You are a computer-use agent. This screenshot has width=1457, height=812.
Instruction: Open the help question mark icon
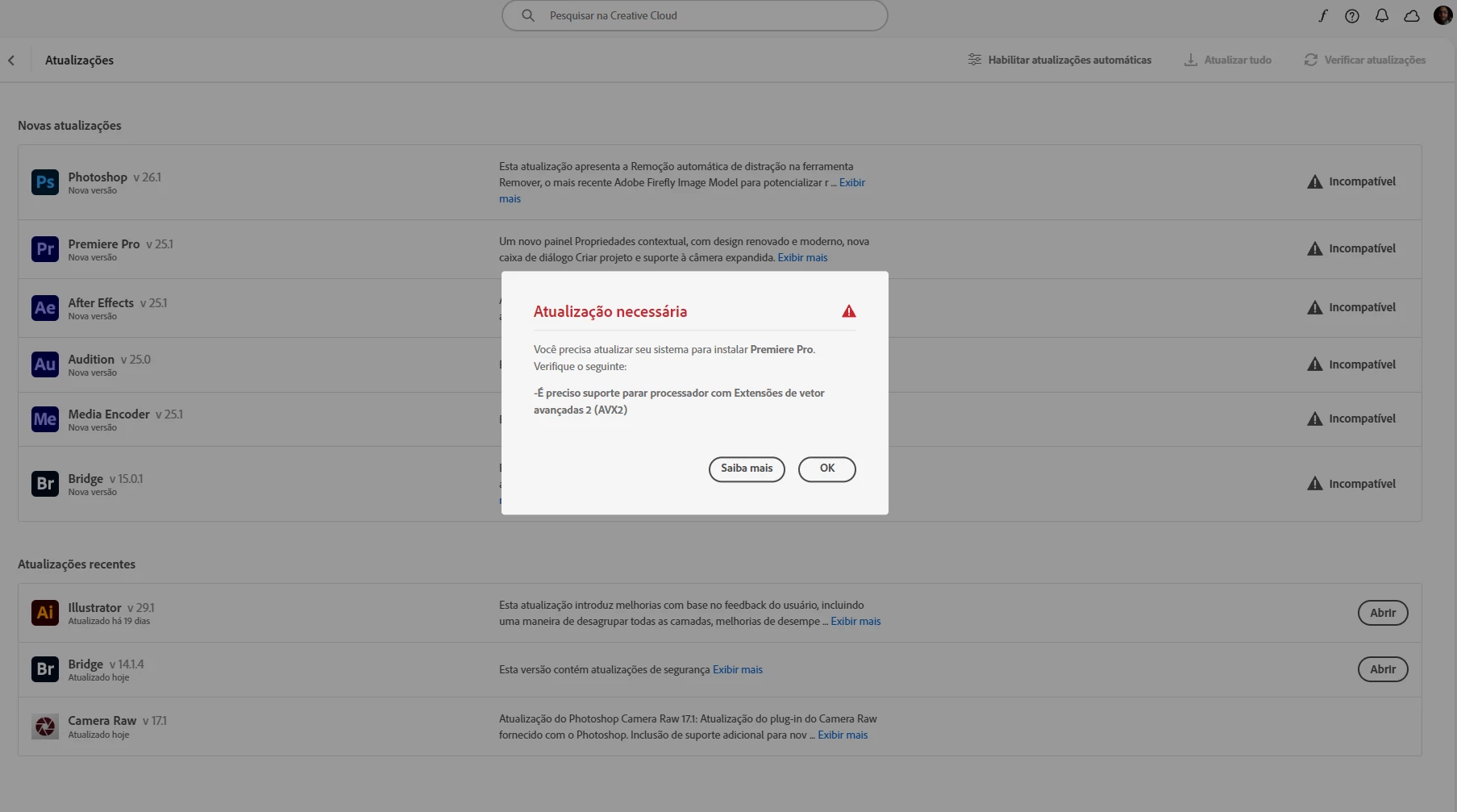point(1352,16)
